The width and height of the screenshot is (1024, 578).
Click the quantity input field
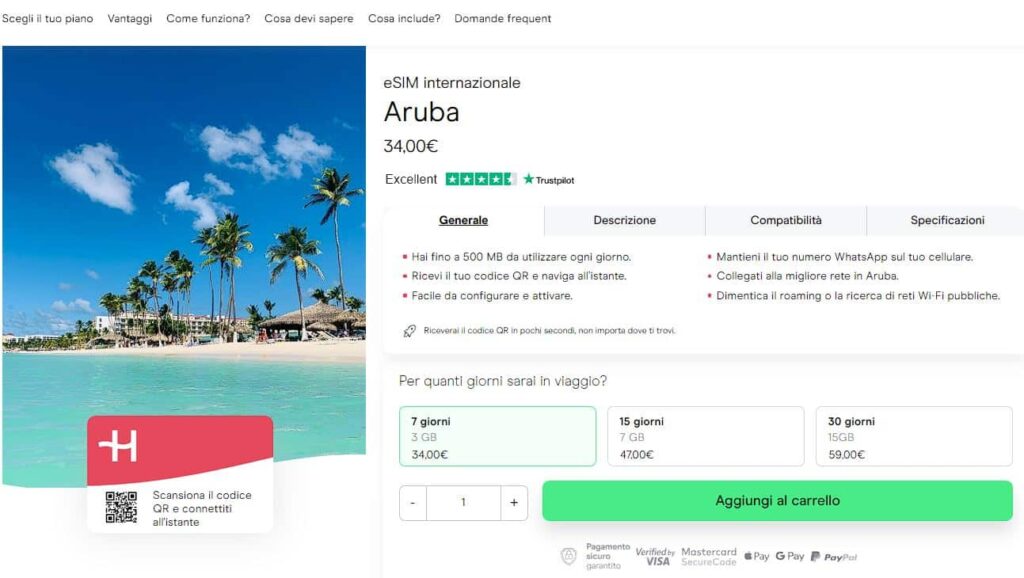tap(463, 502)
